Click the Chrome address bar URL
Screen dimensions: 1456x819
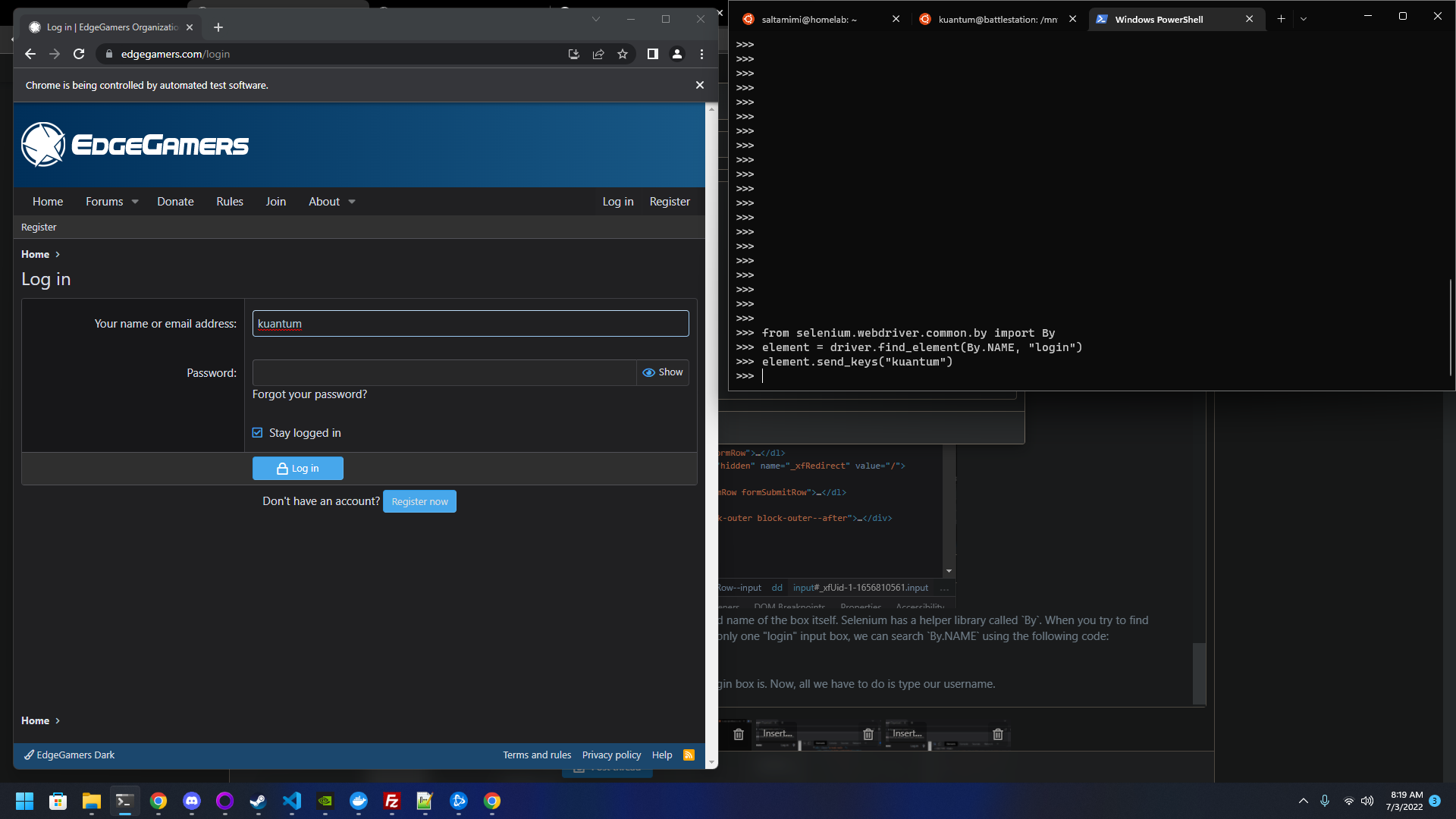tap(176, 54)
